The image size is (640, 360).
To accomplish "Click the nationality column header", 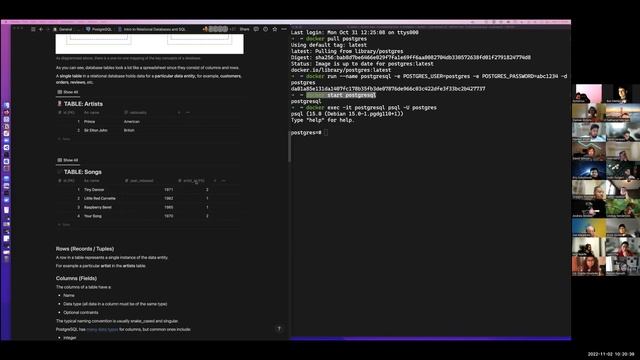I will pyautogui.click(x=136, y=113).
